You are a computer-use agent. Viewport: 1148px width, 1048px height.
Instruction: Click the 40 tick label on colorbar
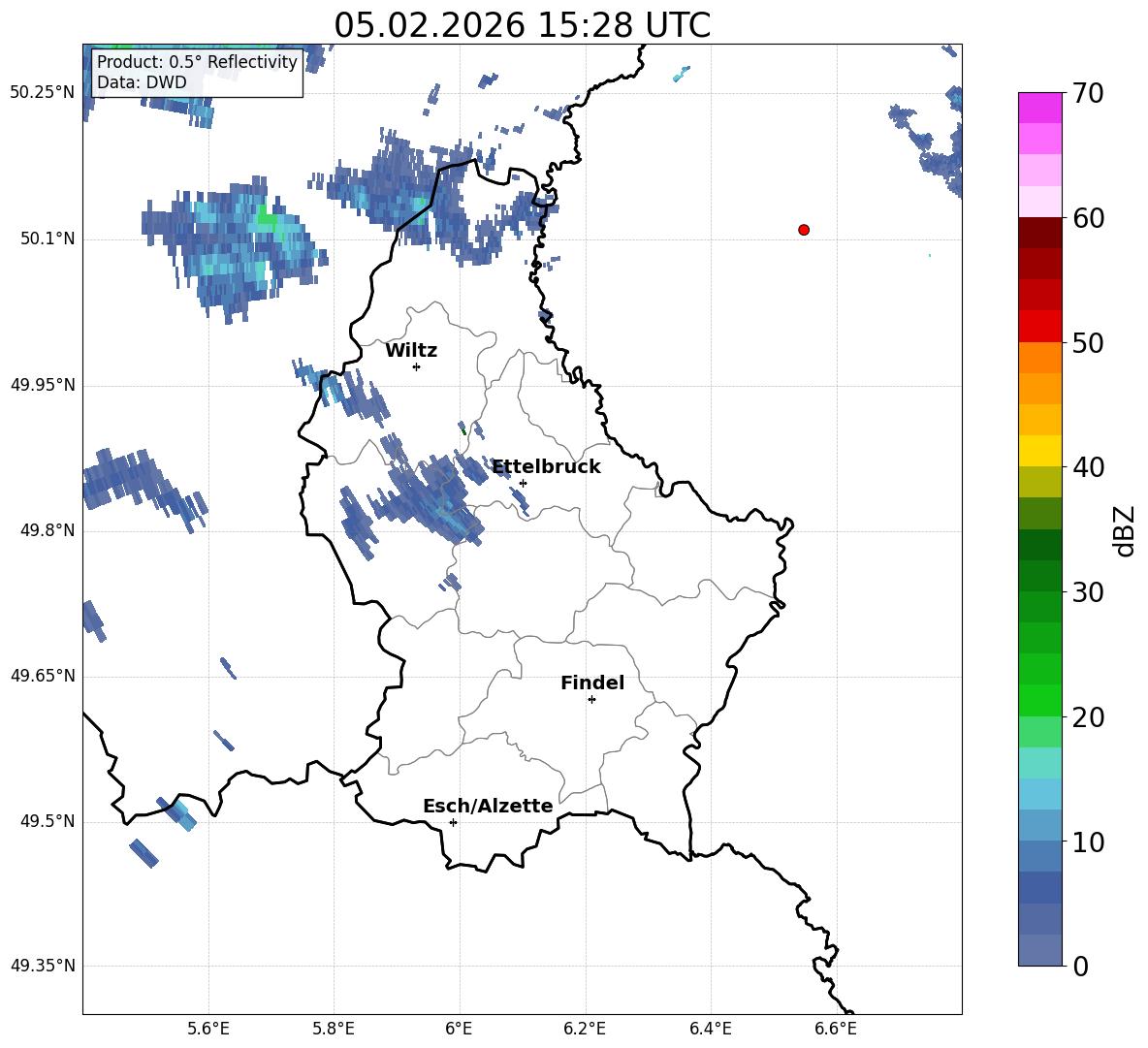point(1088,467)
